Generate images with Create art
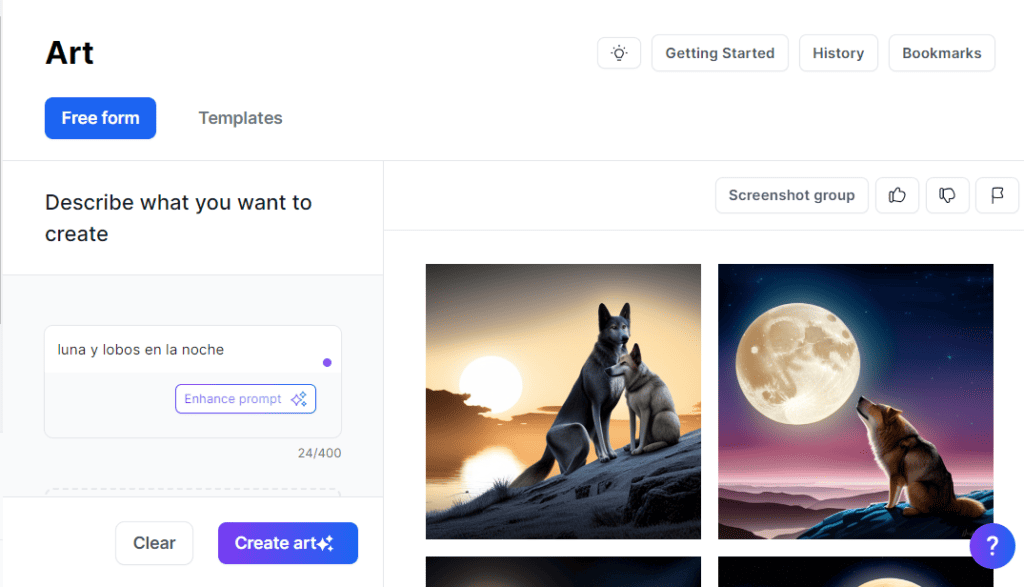The image size is (1024, 587). [x=287, y=543]
